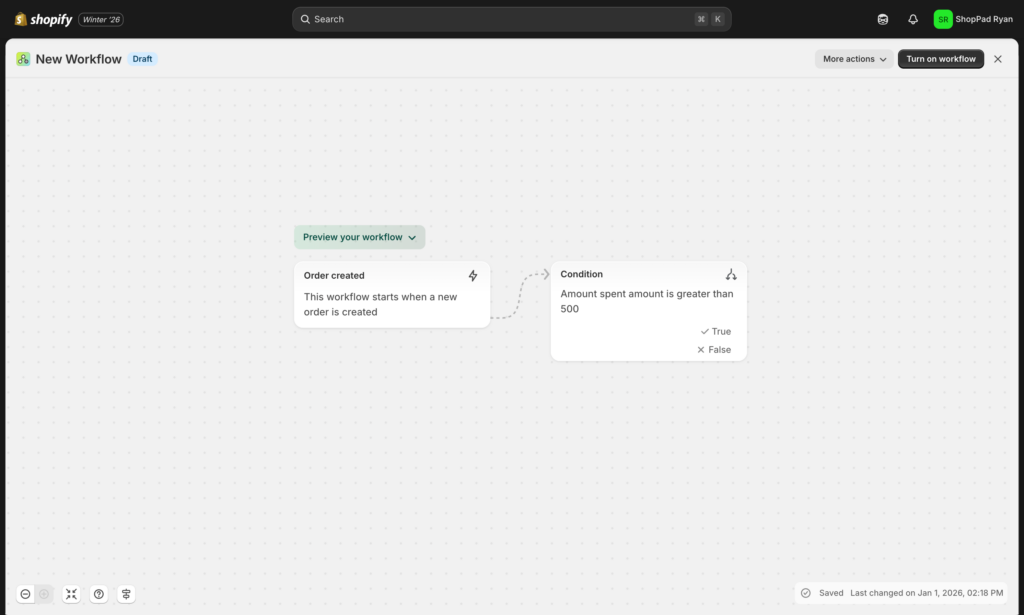Screen dimensions: 1024x615
Task: Select the True branch on the Condition
Action: pyautogui.click(x=714, y=331)
